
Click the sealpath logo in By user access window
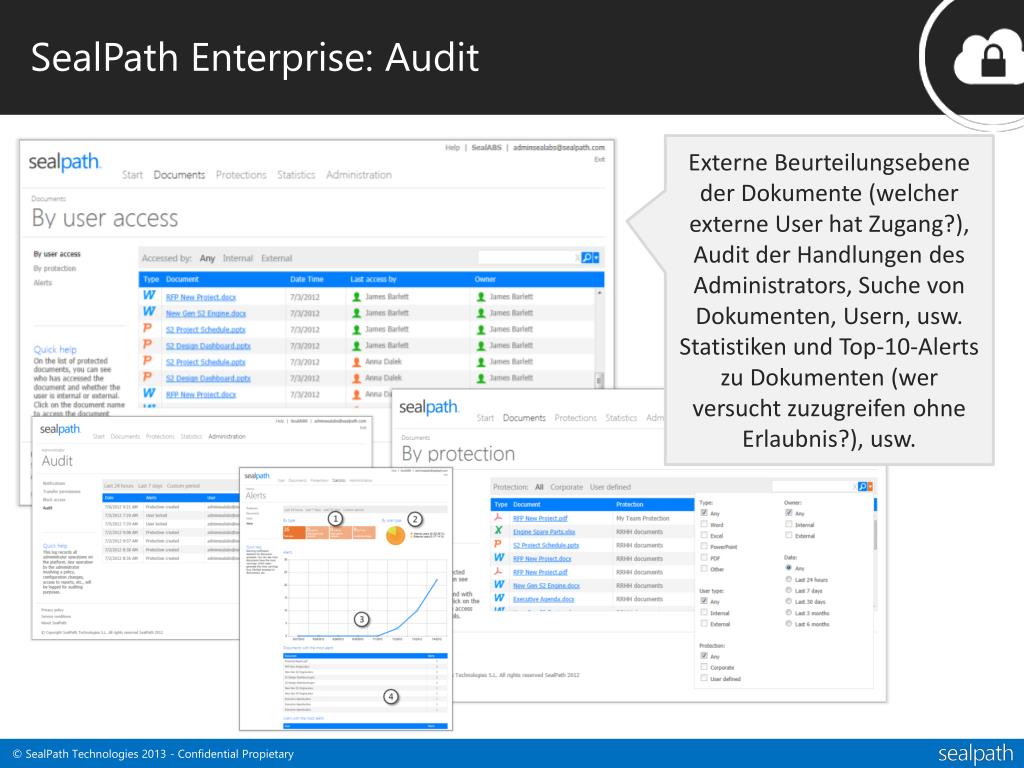point(64,161)
